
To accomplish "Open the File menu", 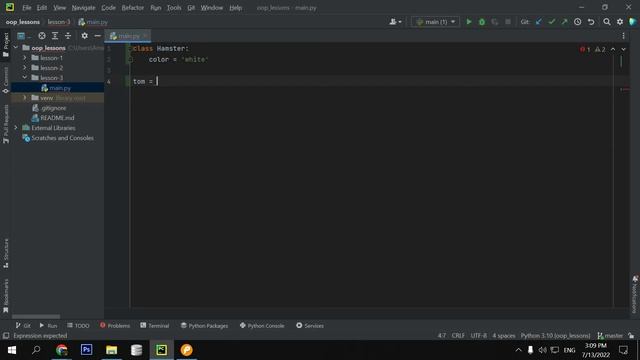I will click(x=27, y=8).
